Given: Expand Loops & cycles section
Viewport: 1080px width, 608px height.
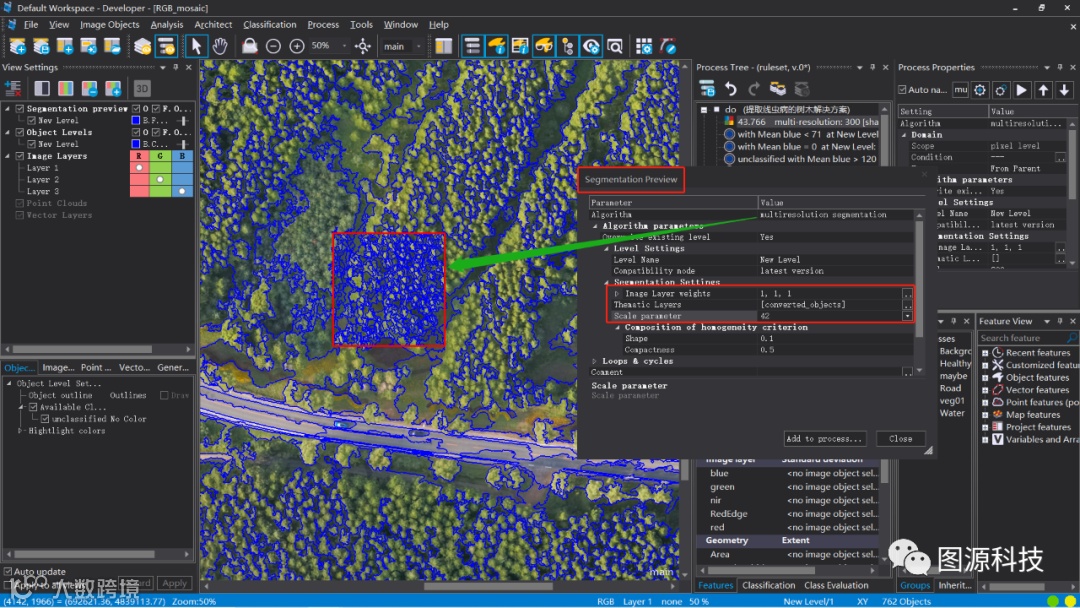Looking at the screenshot, I should click(596, 361).
